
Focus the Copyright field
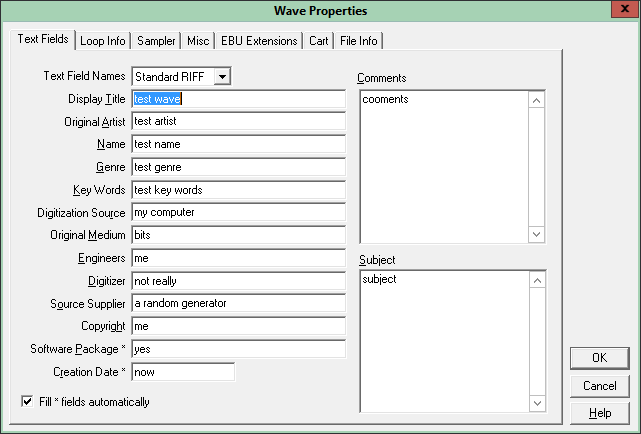click(239, 326)
